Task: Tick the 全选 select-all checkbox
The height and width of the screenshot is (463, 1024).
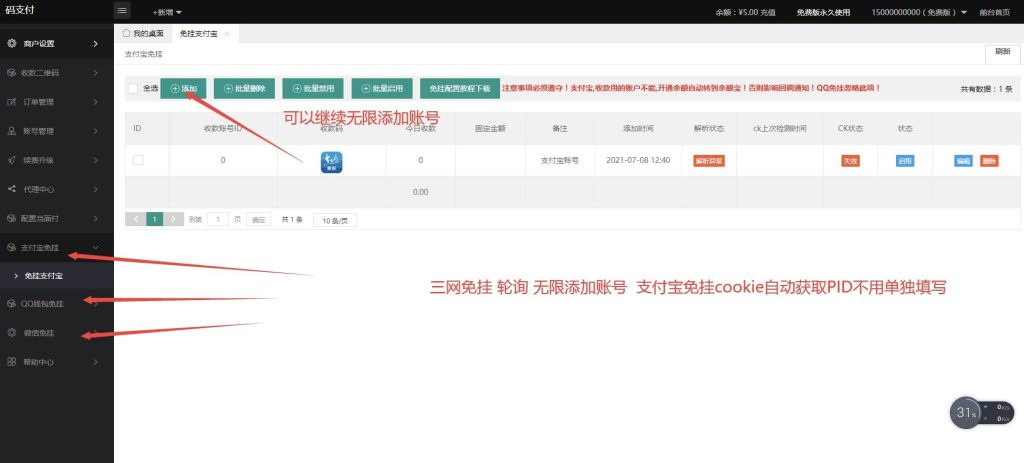Action: 133,88
